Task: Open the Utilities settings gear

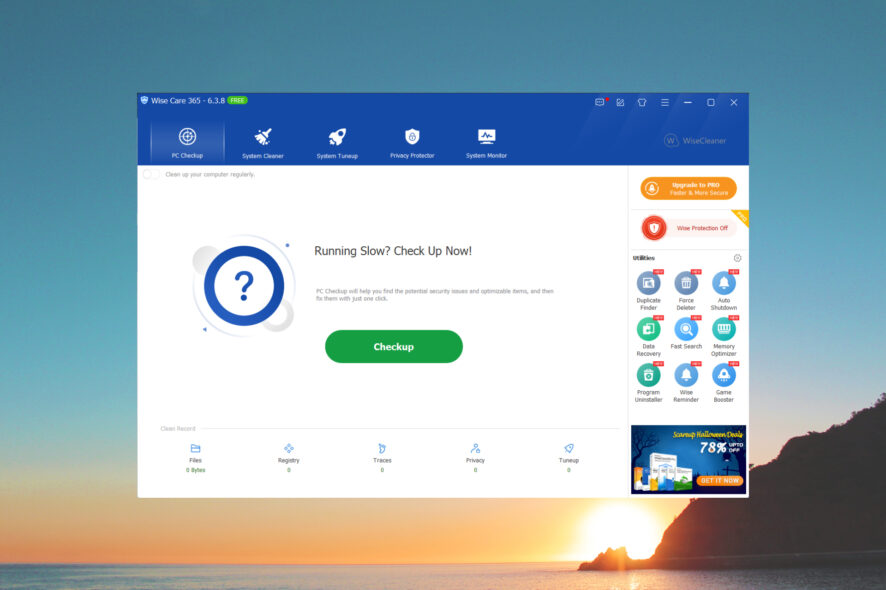Action: point(737,258)
